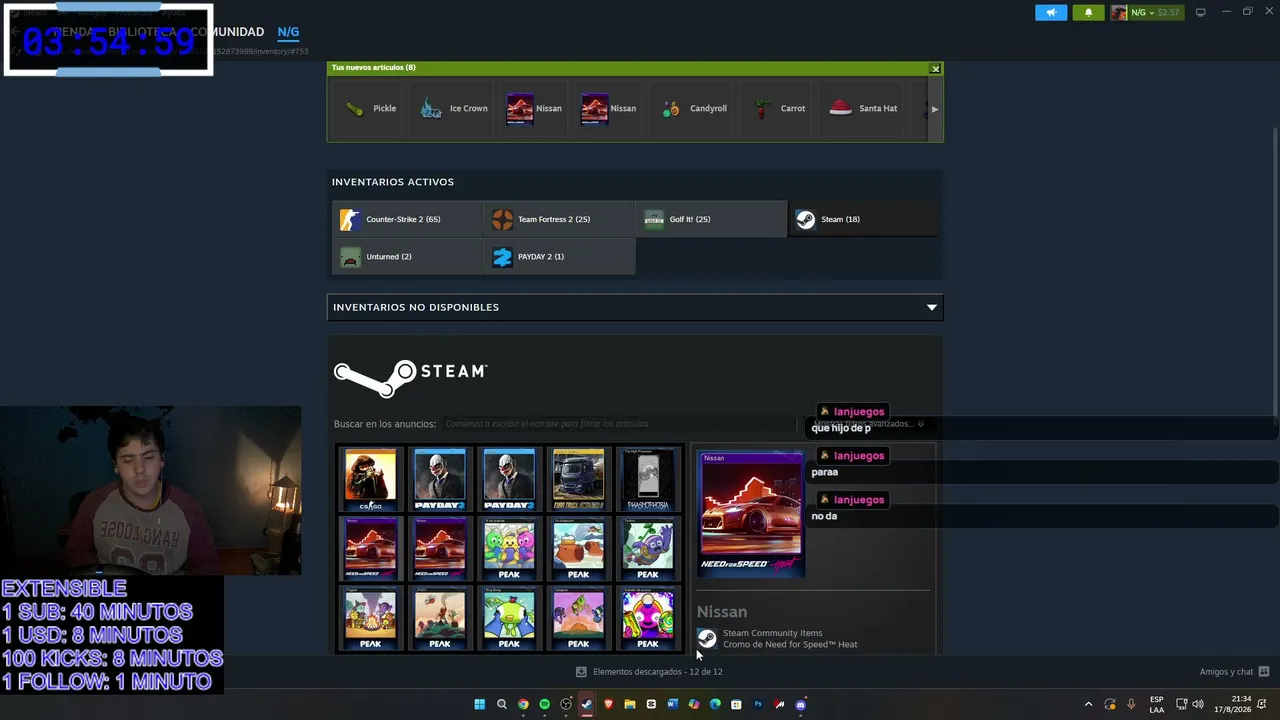Launch Photoshop from the taskbar

758,704
